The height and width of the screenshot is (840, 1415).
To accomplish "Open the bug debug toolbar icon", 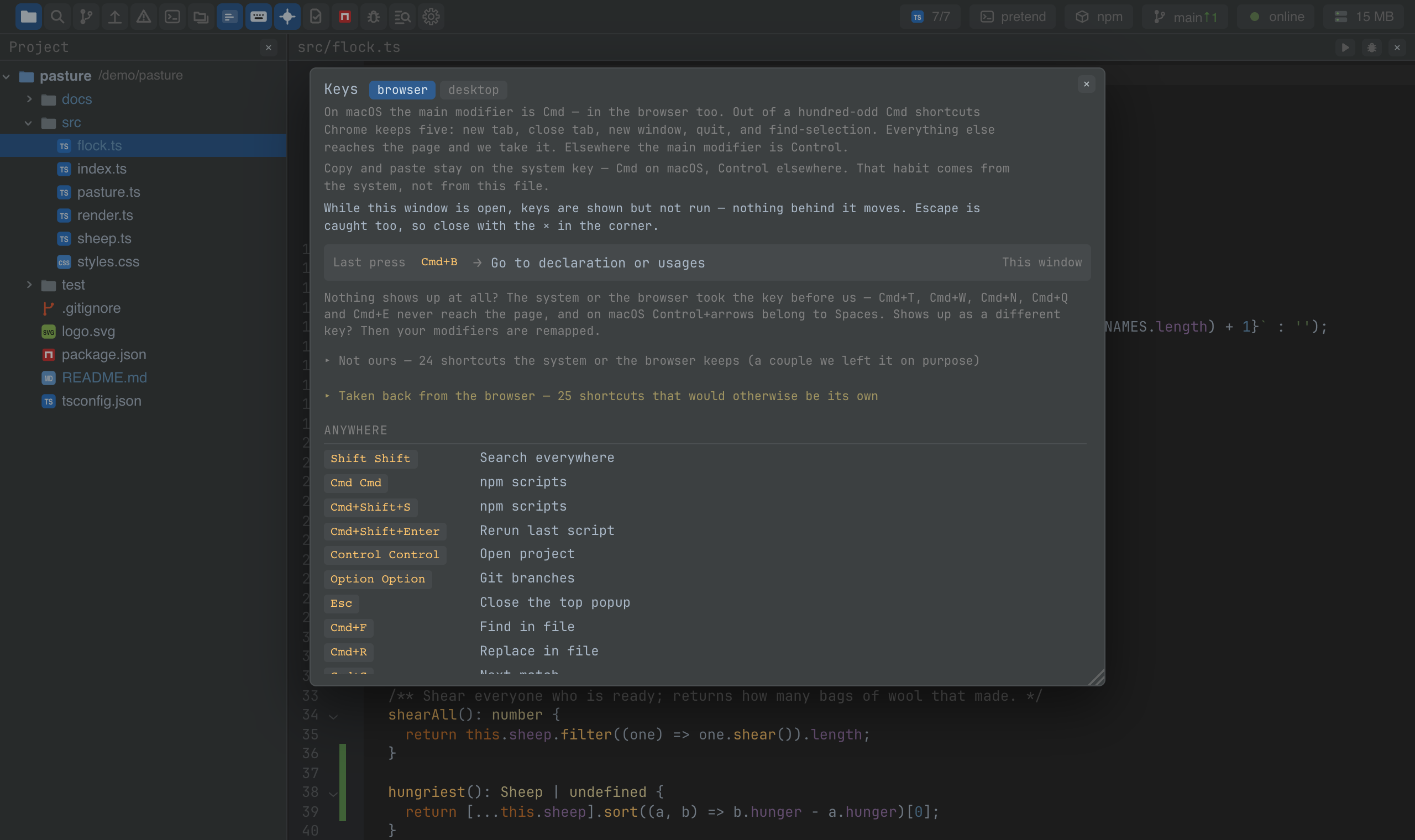I will (374, 17).
